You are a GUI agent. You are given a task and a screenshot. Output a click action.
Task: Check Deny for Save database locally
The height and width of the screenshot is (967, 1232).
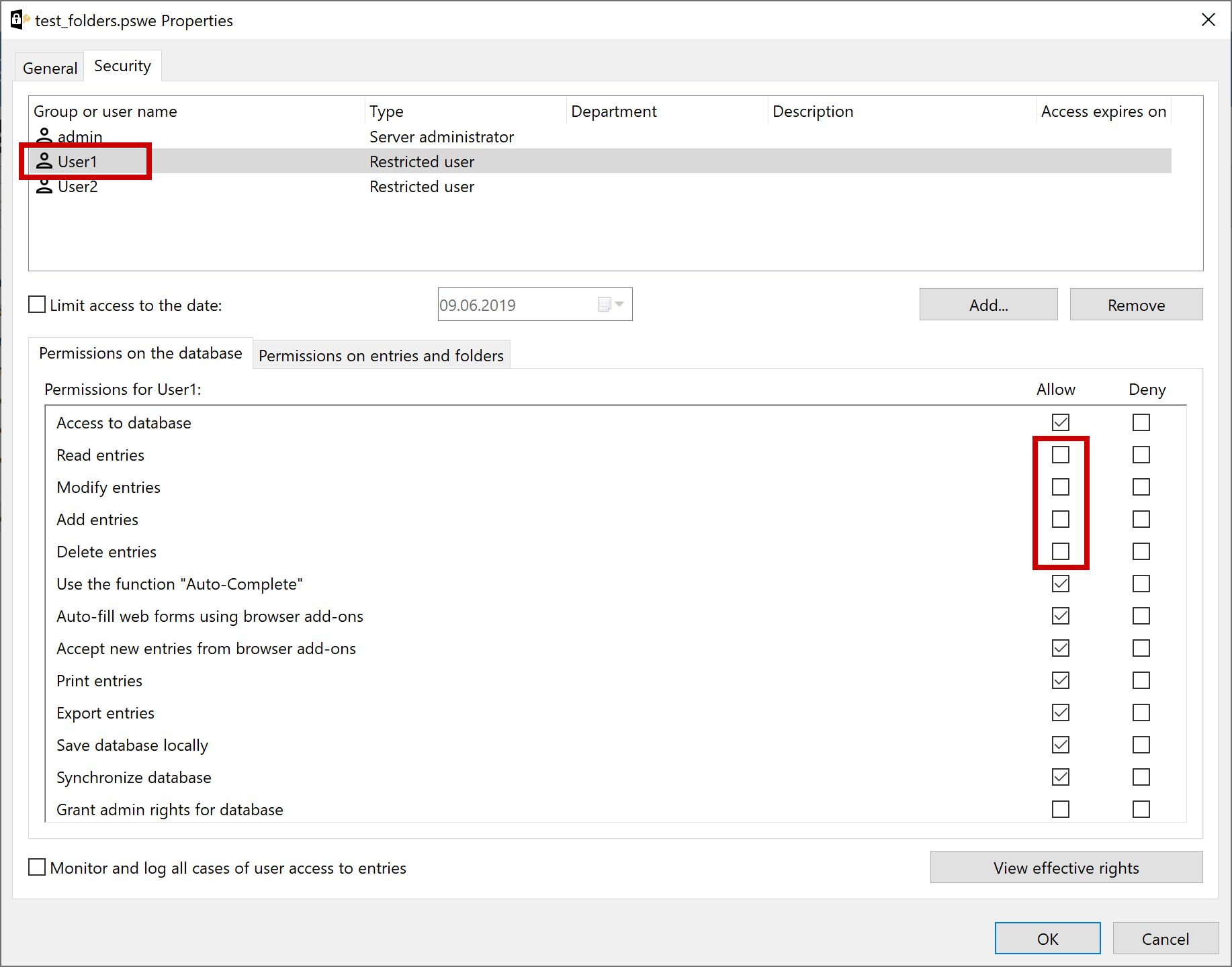point(1141,745)
